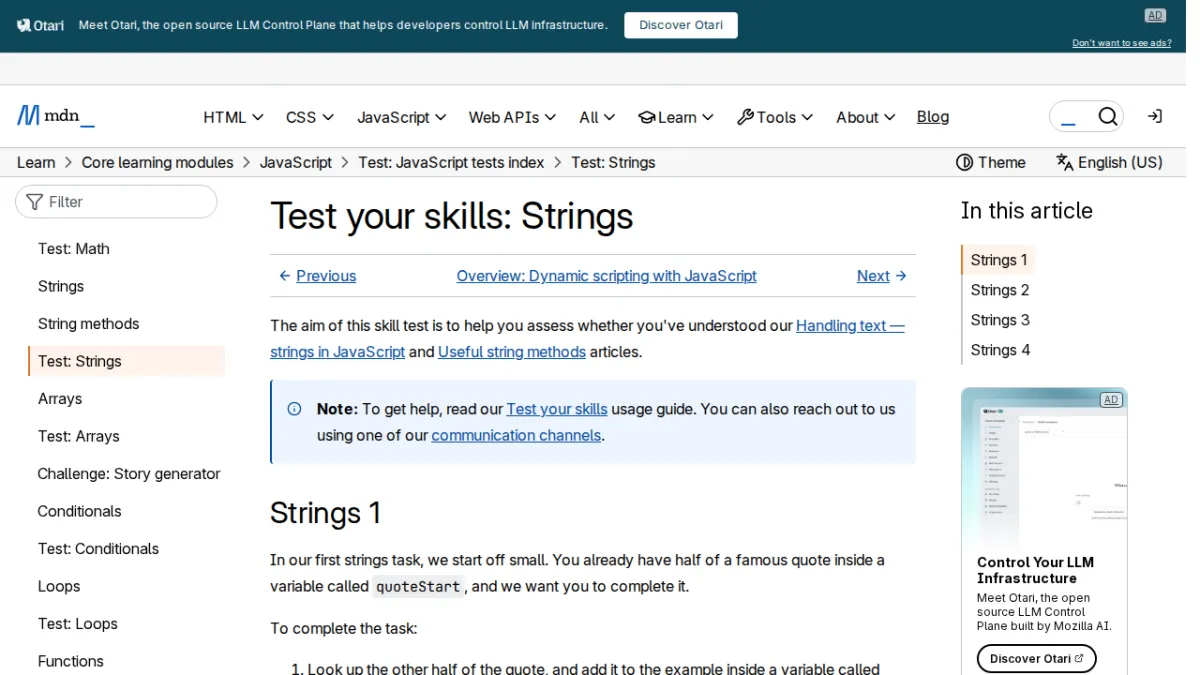The height and width of the screenshot is (675, 1200).
Task: Open the About navigation menu
Action: [866, 117]
